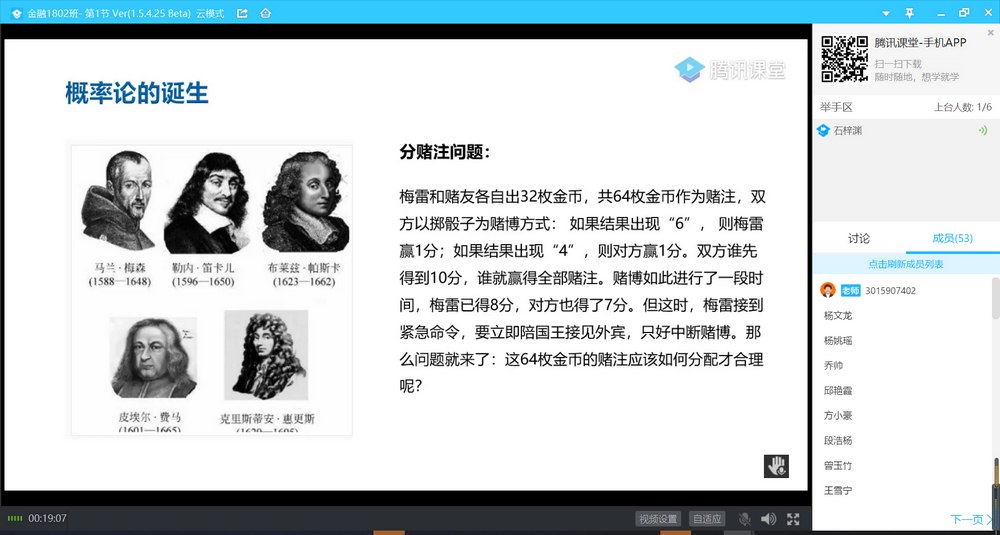The height and width of the screenshot is (535, 1000).
Task: Click the home icon in title bar
Action: [266, 13]
